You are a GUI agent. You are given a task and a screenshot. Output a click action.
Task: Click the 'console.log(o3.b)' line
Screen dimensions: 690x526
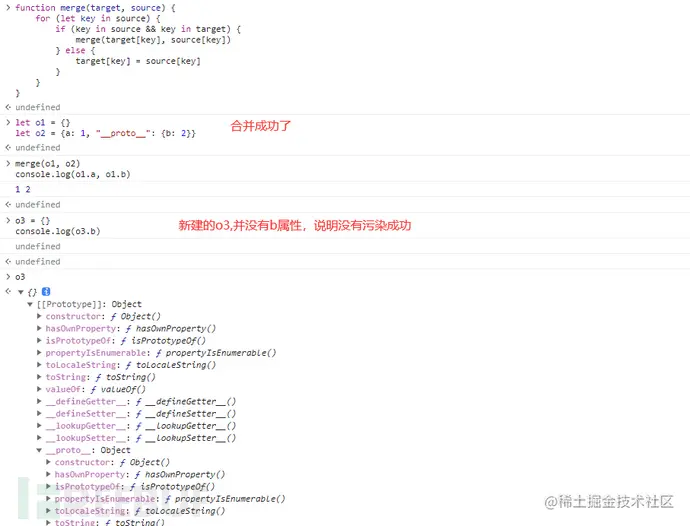(x=58, y=231)
